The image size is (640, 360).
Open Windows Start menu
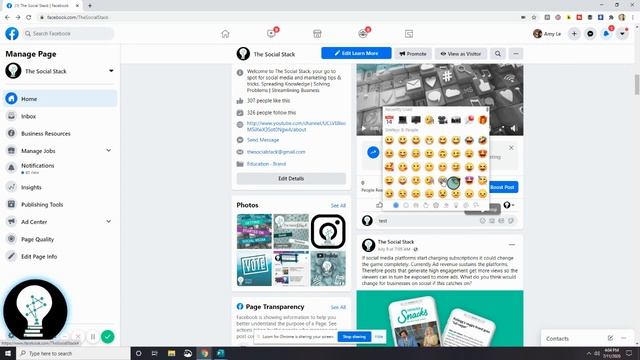point(8,353)
